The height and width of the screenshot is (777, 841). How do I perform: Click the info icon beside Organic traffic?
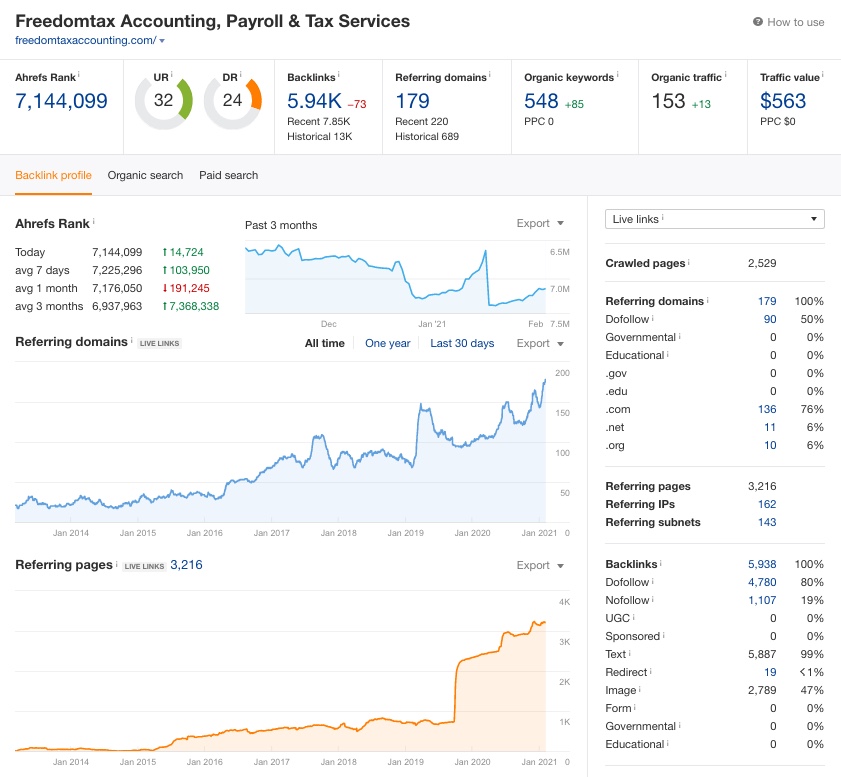725,74
